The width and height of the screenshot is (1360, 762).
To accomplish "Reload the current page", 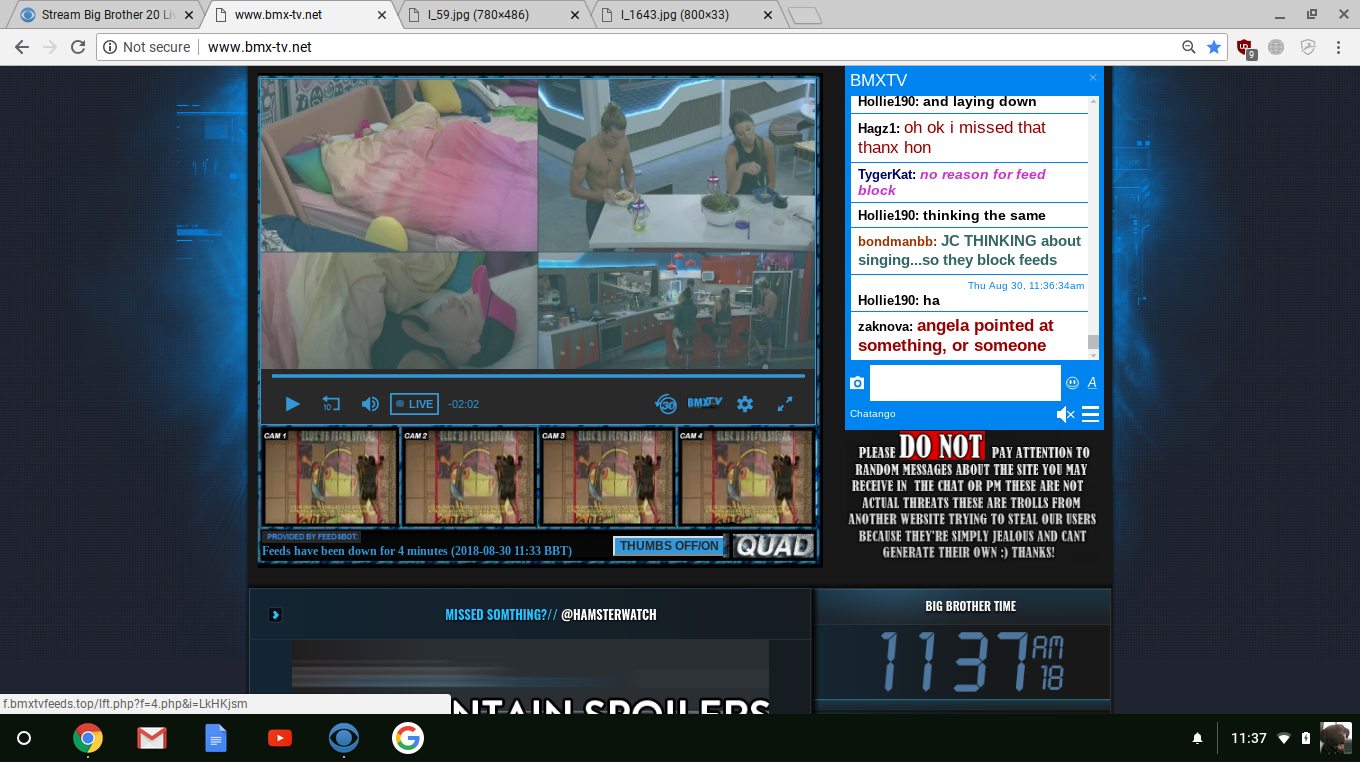I will point(78,47).
